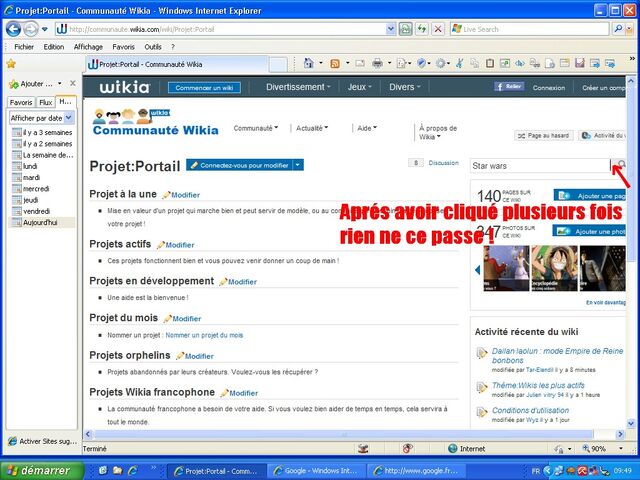Click the Print icon in command bar
This screenshot has height=480, width=640.
[x=378, y=63]
